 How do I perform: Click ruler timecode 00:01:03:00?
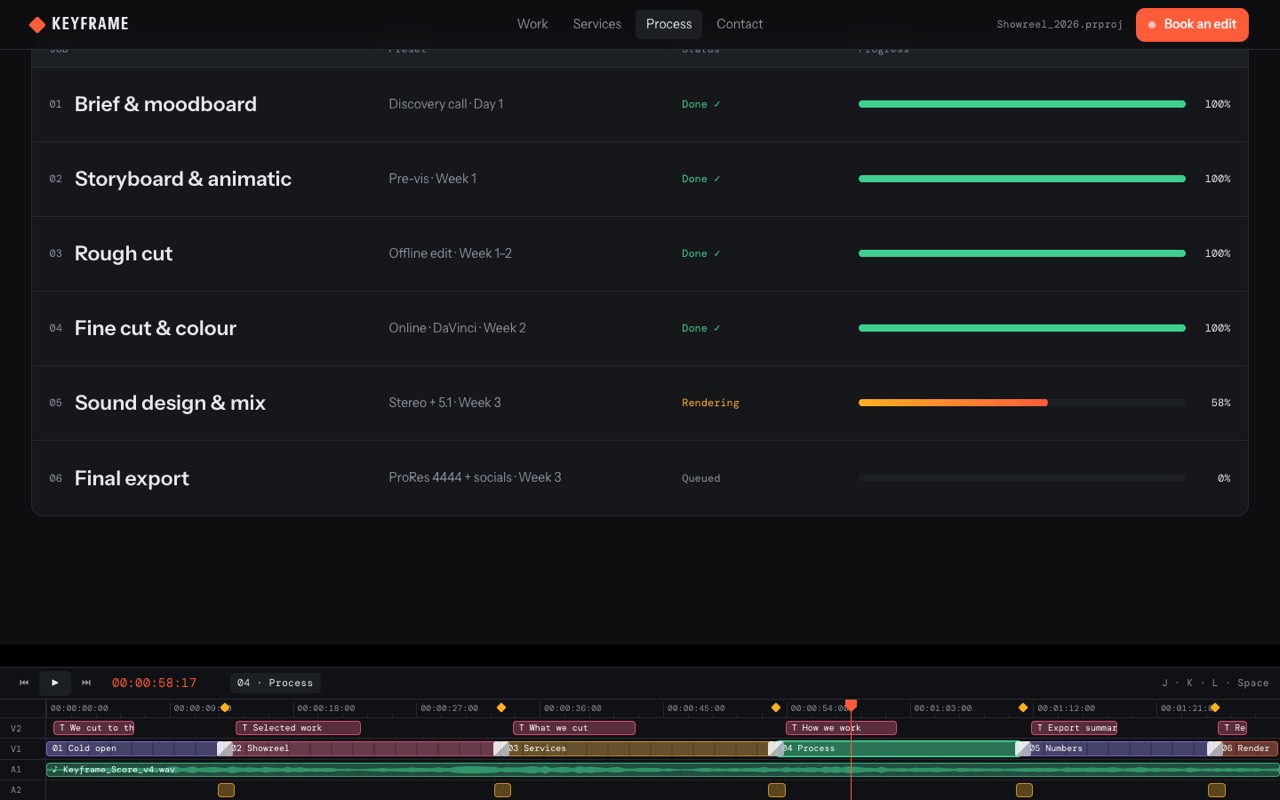(943, 708)
